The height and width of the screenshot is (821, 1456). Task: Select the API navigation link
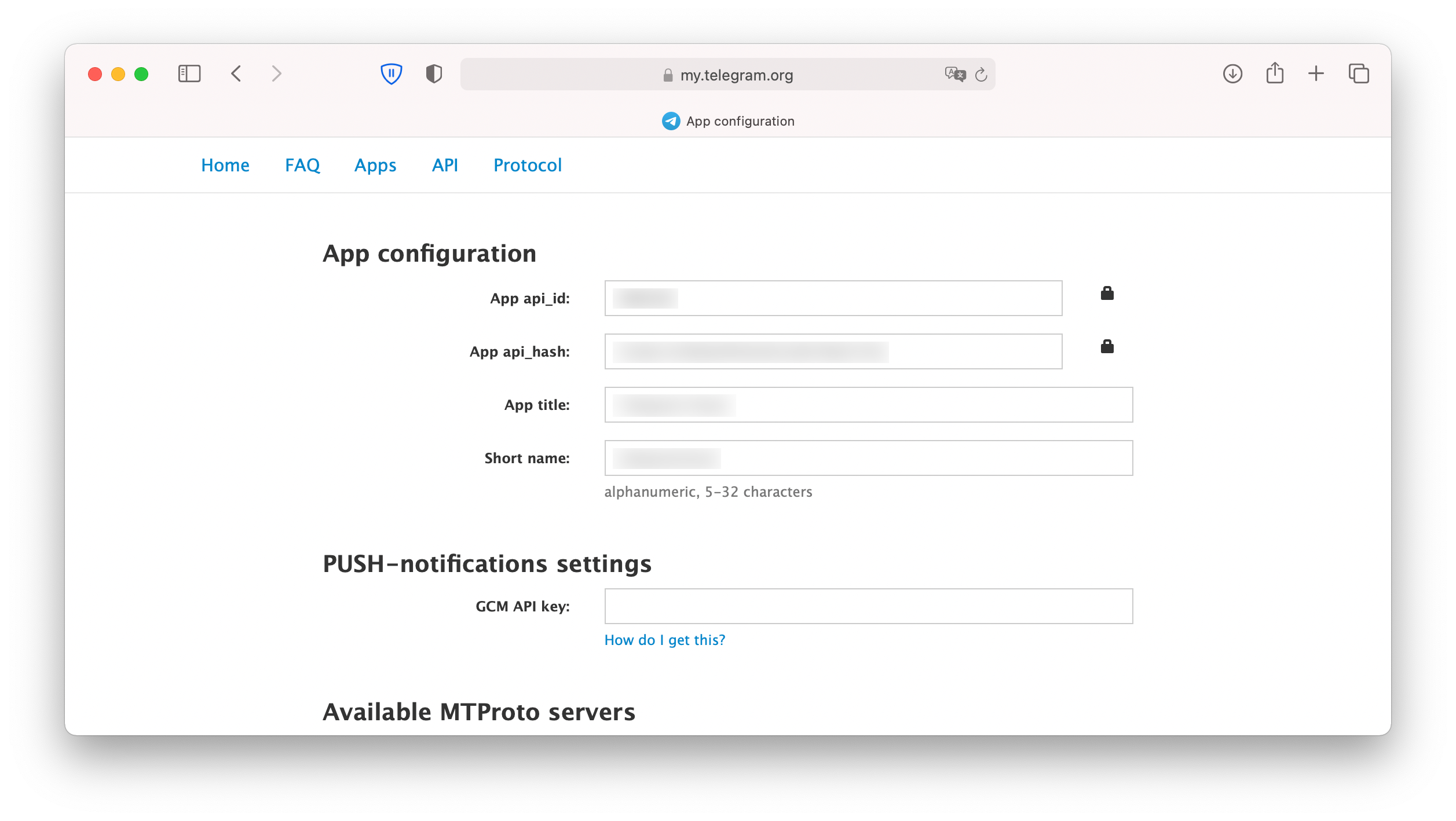click(445, 165)
